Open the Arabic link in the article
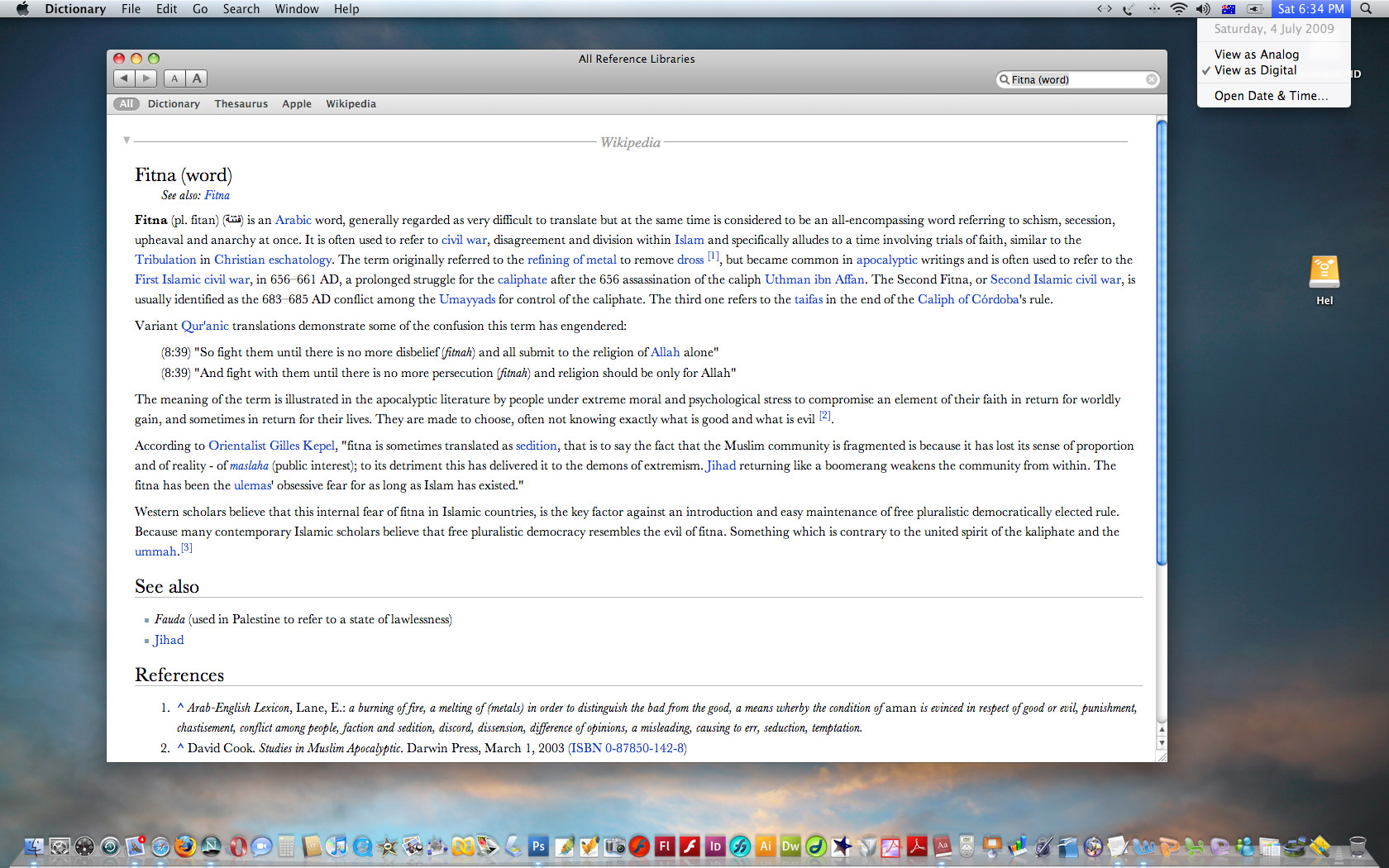This screenshot has height=868, width=1389. tap(293, 220)
